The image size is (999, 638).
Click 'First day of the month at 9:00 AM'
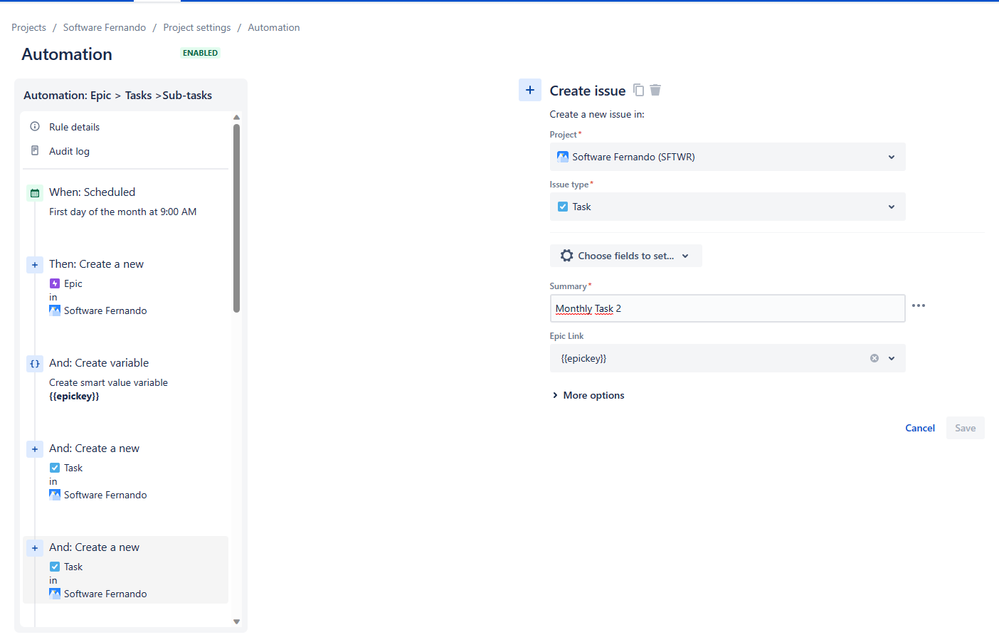[x=123, y=212]
